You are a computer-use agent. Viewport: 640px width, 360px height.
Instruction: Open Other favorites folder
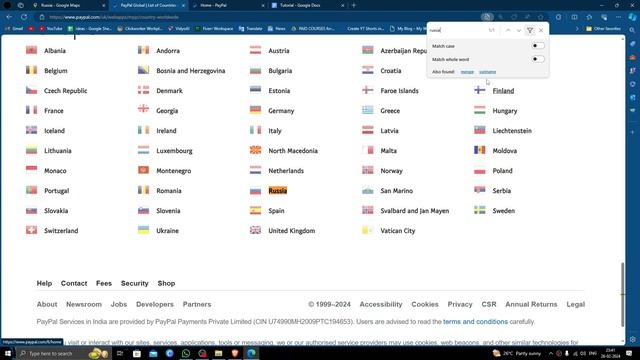[603, 29]
